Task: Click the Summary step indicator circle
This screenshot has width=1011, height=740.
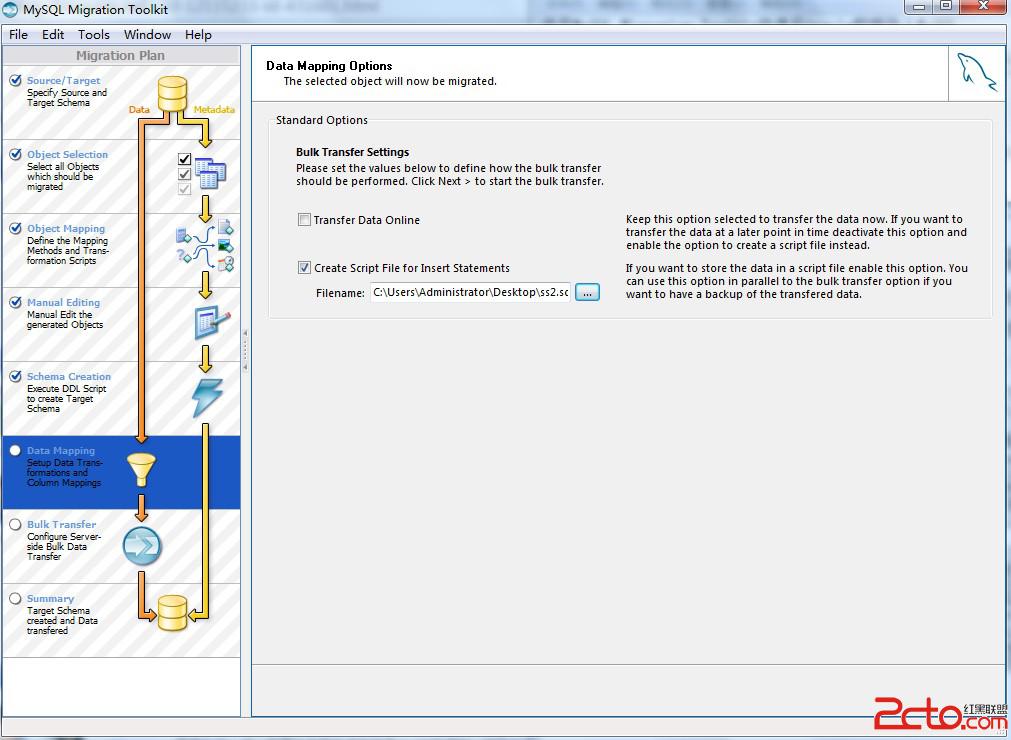Action: pos(15,599)
